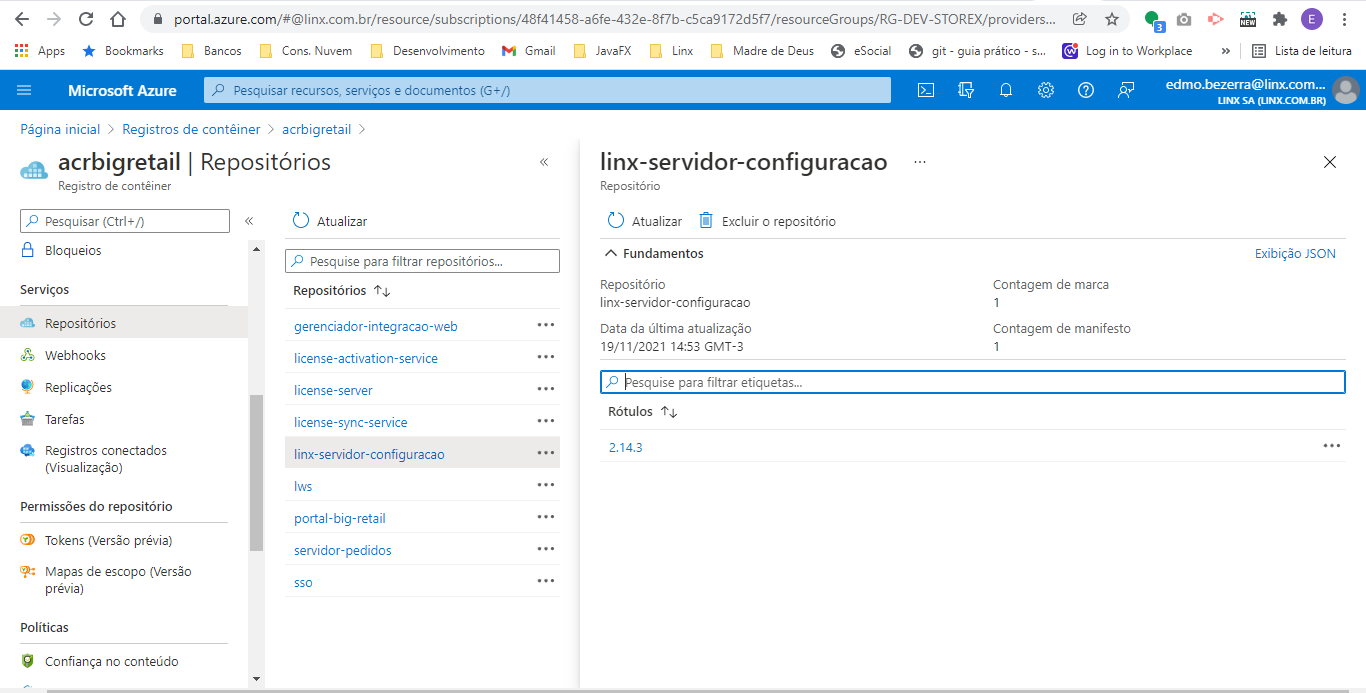Open more options for license-server repository

pos(545,390)
